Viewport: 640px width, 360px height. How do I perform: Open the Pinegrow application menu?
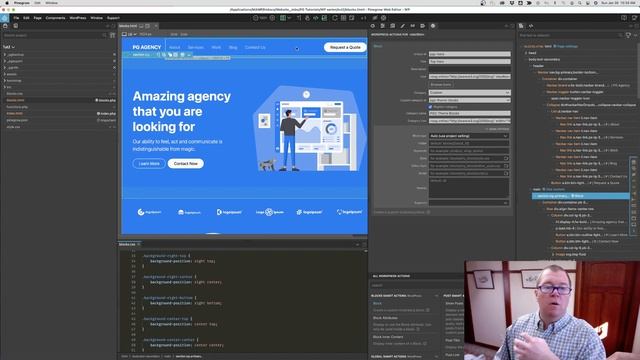[22, 3]
